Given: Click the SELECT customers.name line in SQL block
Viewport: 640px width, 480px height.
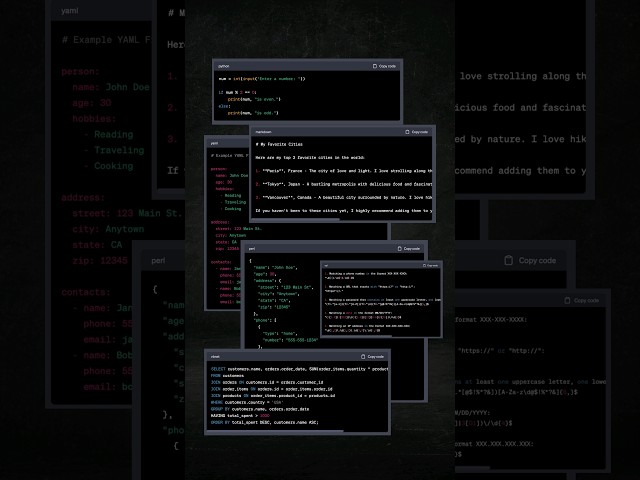Looking at the screenshot, I should 299,369.
